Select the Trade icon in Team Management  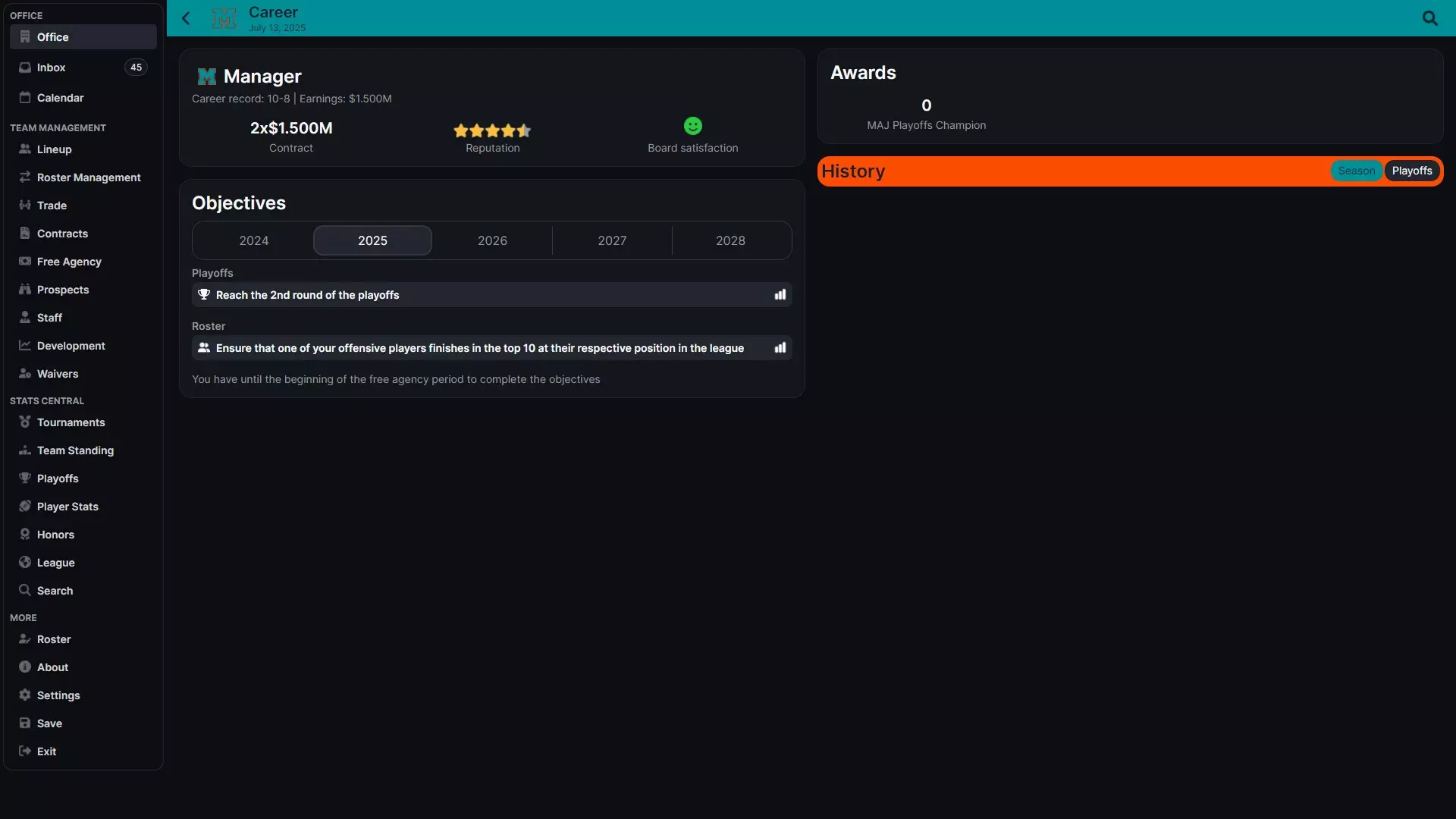coord(24,205)
